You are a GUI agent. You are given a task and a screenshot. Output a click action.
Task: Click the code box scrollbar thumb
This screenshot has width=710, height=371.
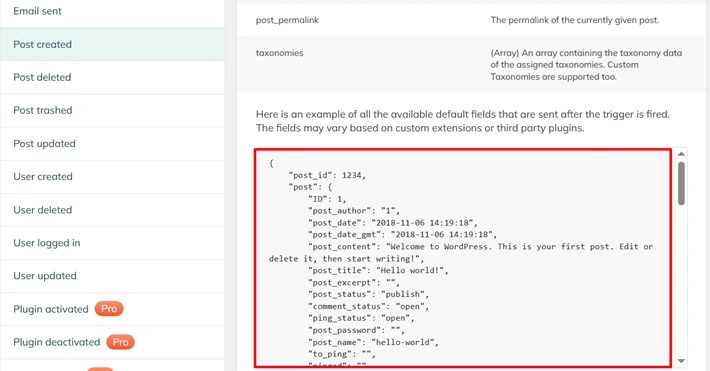(x=681, y=183)
